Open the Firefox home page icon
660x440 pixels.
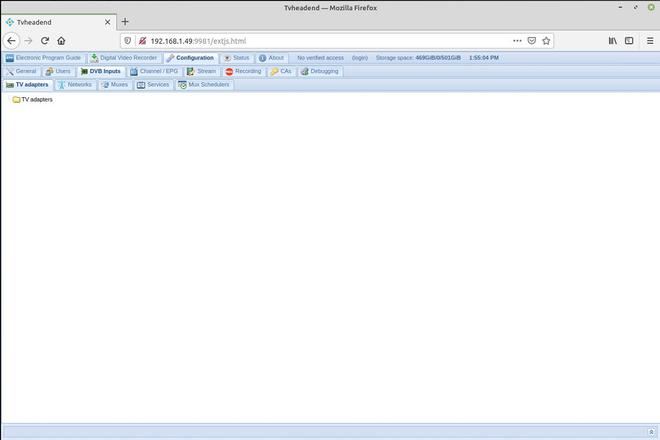pyautogui.click(x=61, y=41)
